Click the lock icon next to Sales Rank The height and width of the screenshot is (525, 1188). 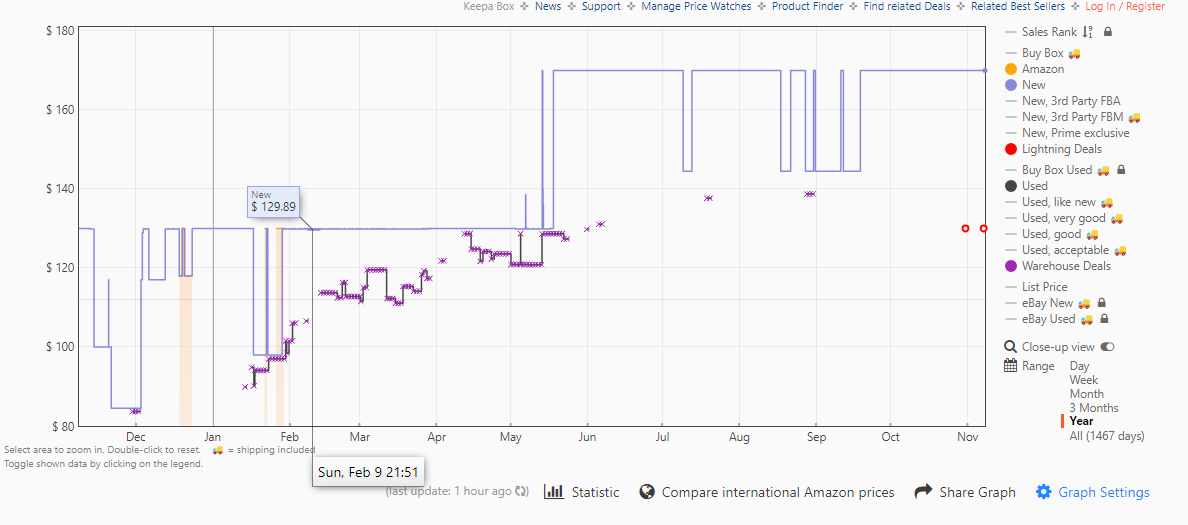pos(1108,32)
